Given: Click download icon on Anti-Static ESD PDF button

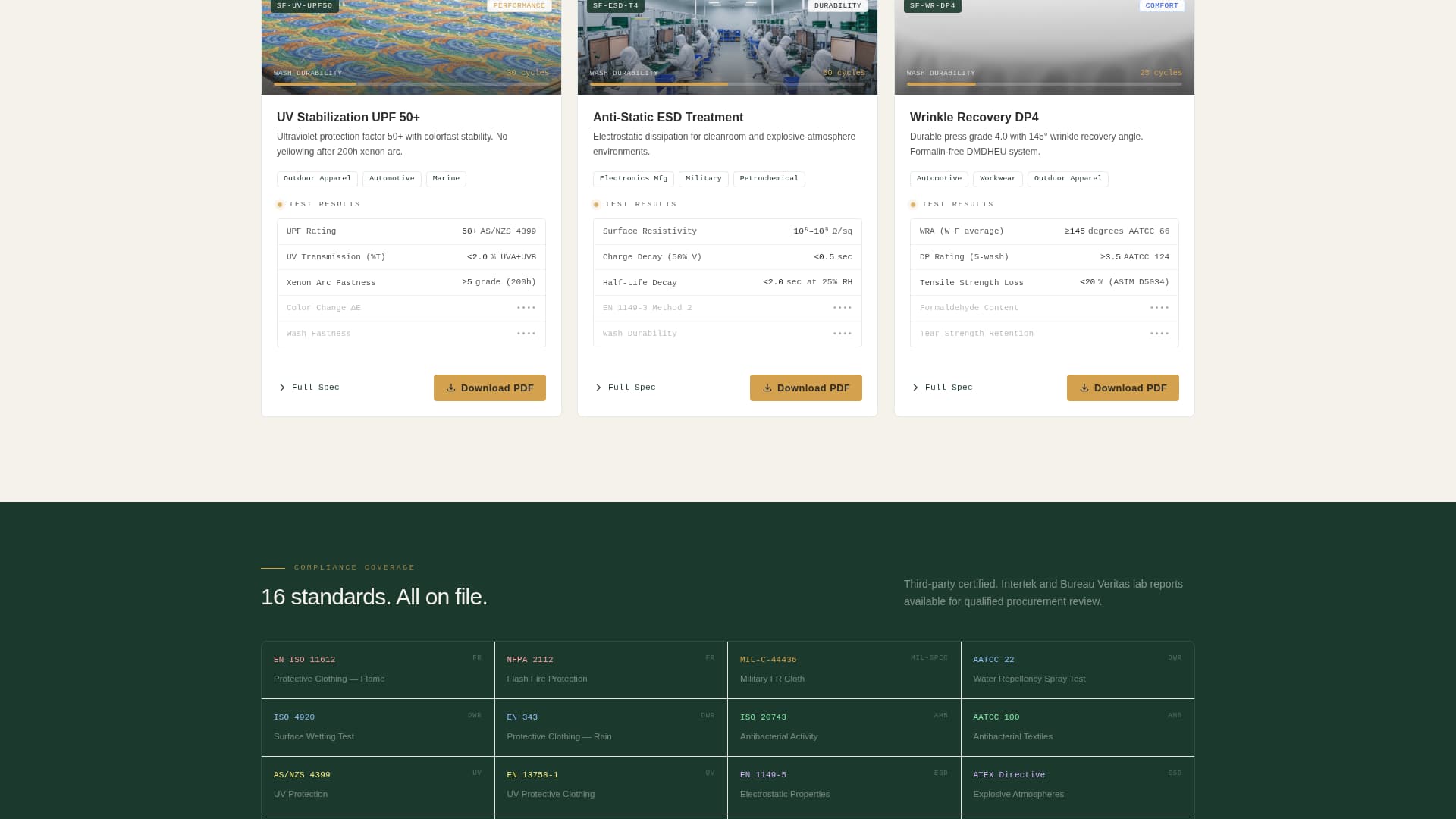Looking at the screenshot, I should (767, 388).
